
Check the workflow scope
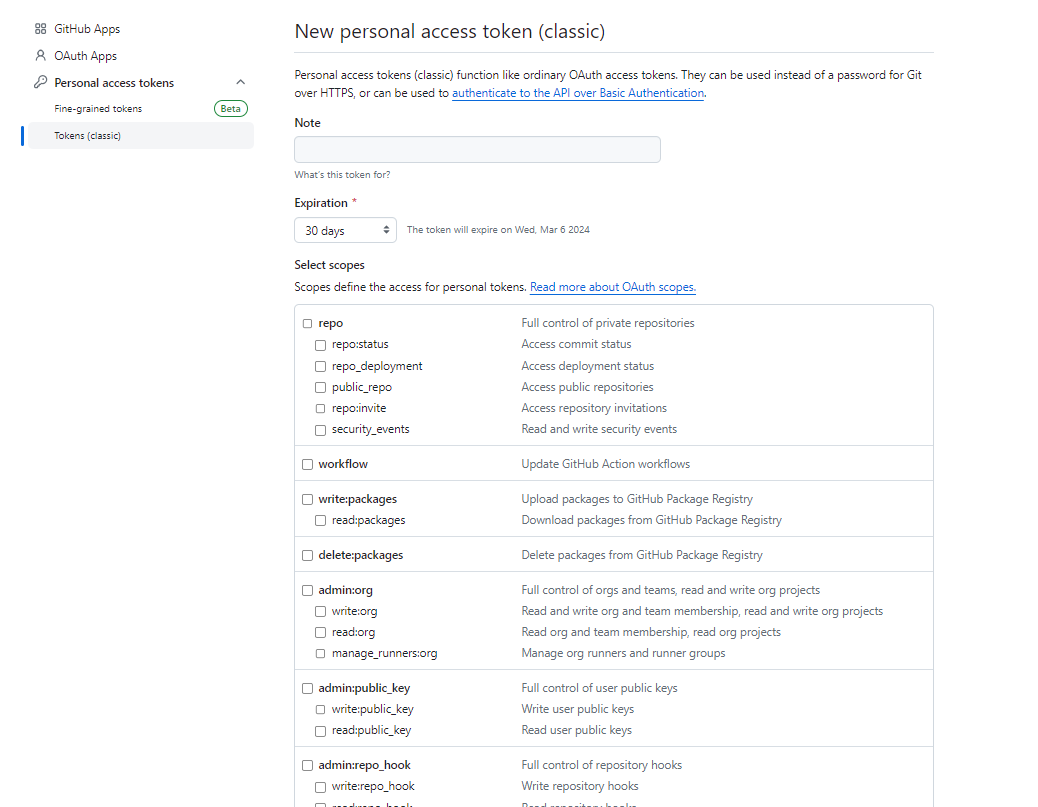click(x=308, y=464)
